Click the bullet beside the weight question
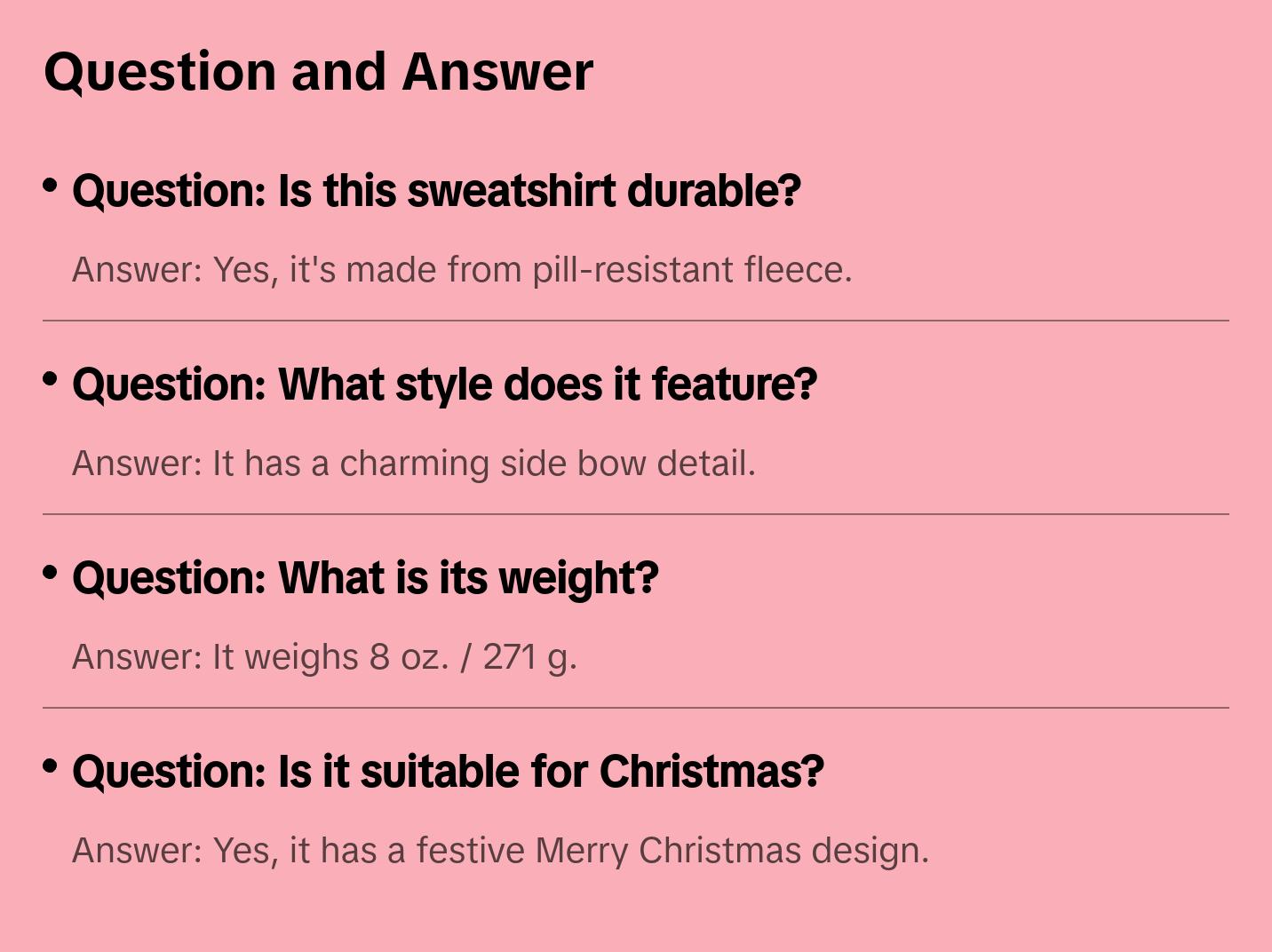The height and width of the screenshot is (952, 1272). point(51,573)
